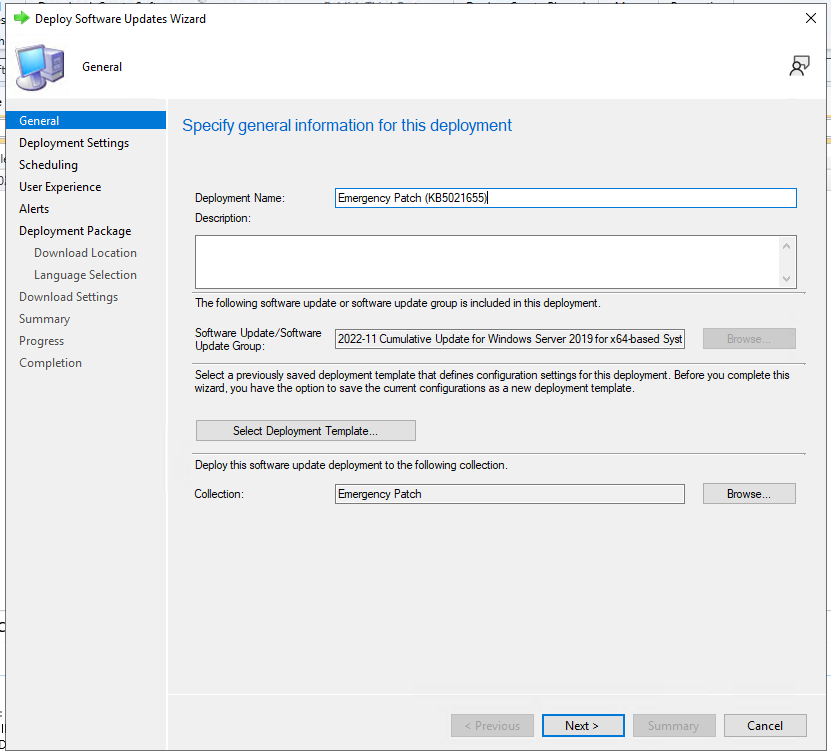Open the Deployment Settings step
This screenshot has width=831, height=755.
pyautogui.click(x=74, y=143)
